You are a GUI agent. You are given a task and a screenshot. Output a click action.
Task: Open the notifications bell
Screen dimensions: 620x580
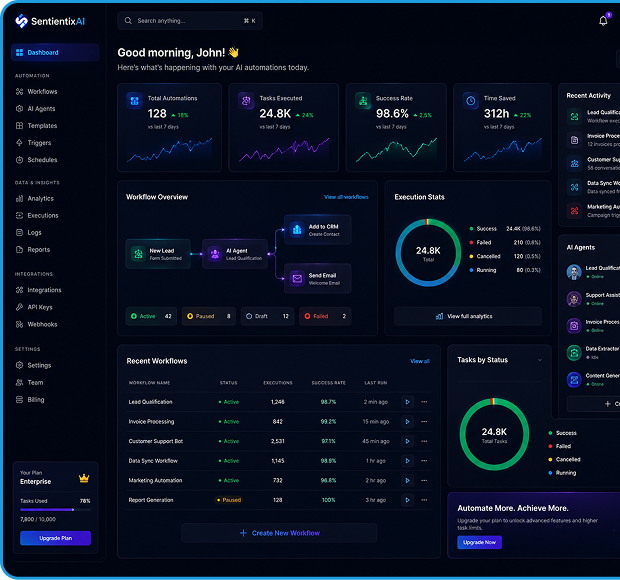tap(603, 21)
